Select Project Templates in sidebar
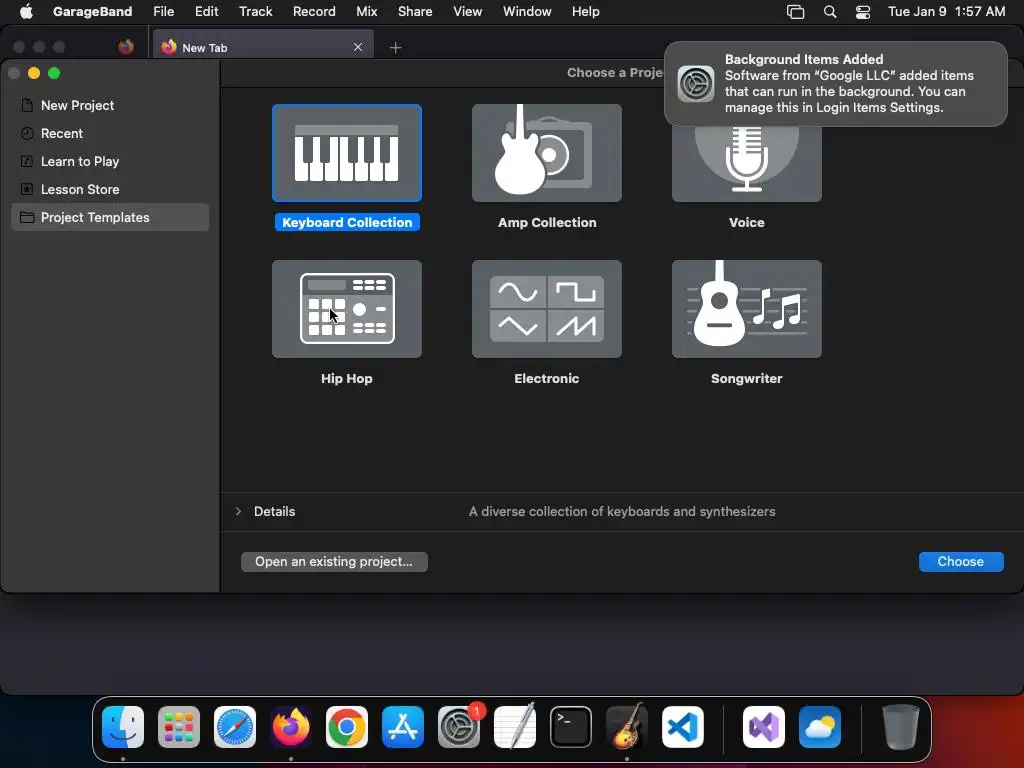1024x768 pixels. (x=110, y=217)
